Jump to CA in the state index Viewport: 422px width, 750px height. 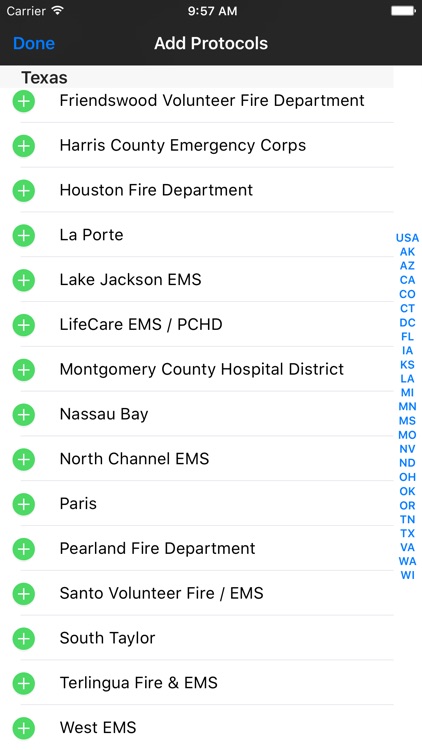(x=407, y=280)
